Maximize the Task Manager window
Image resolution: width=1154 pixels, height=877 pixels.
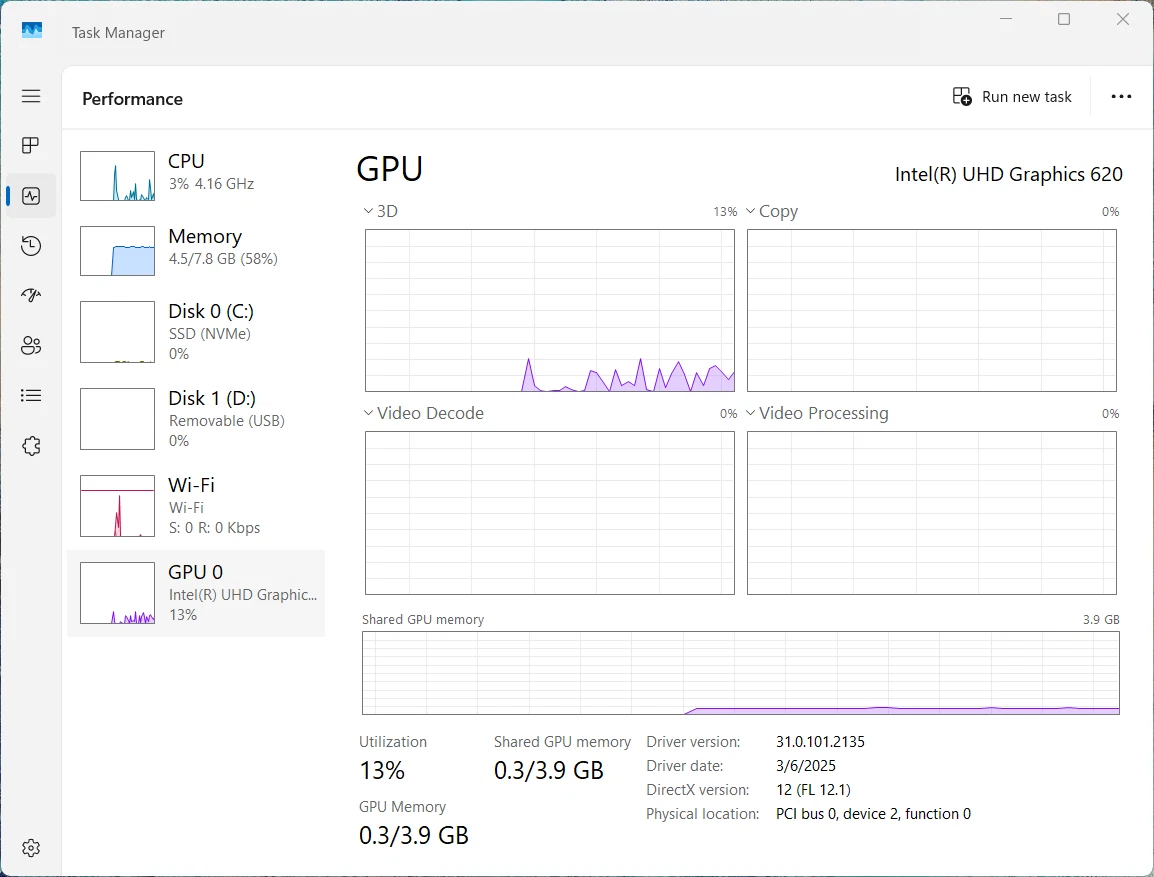coord(1064,19)
